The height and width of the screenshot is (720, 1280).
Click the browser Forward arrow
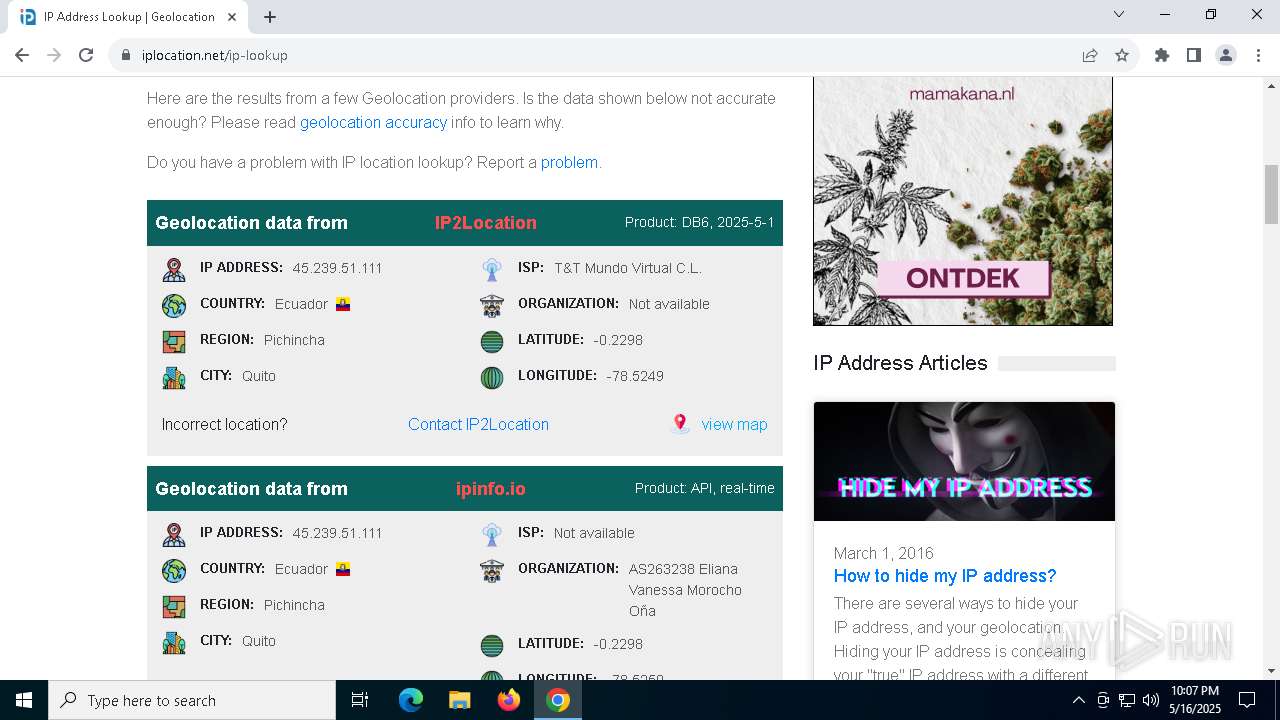(x=54, y=55)
